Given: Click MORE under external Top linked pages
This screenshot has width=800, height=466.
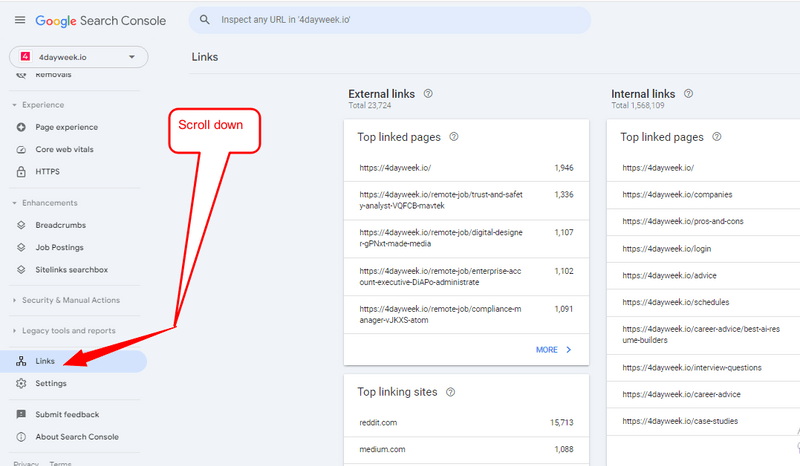Looking at the screenshot, I should click(x=547, y=350).
